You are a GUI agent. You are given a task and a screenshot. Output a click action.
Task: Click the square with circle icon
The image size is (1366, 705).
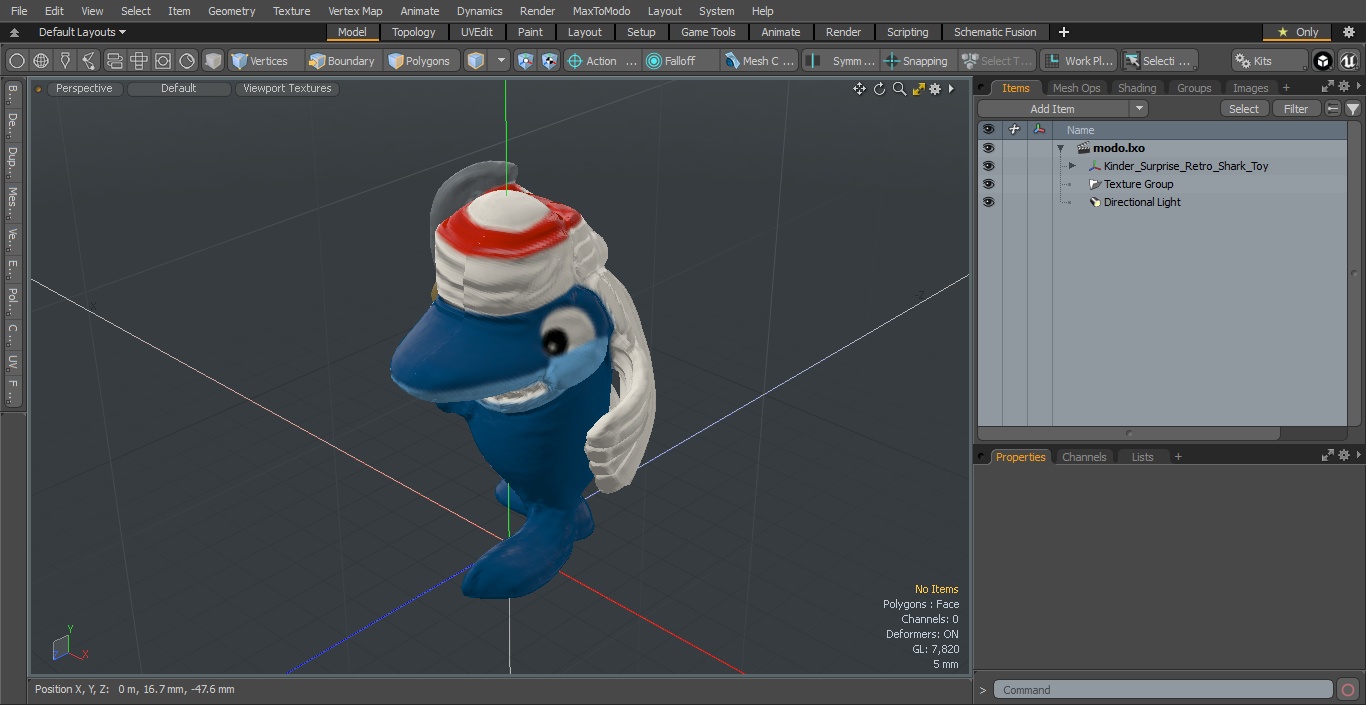[x=163, y=61]
